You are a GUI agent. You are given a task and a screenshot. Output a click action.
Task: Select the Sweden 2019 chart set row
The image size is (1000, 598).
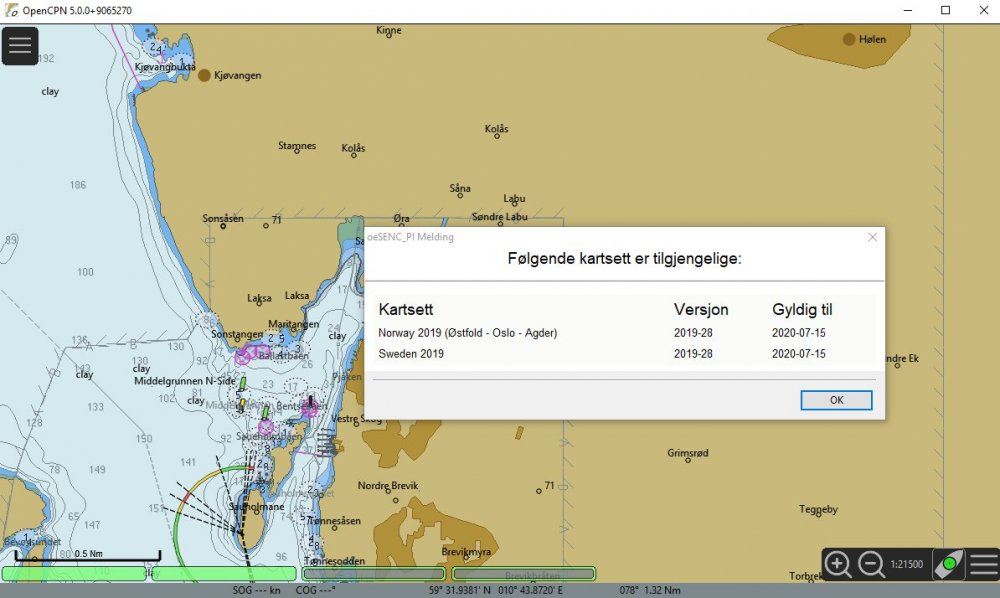tap(624, 354)
